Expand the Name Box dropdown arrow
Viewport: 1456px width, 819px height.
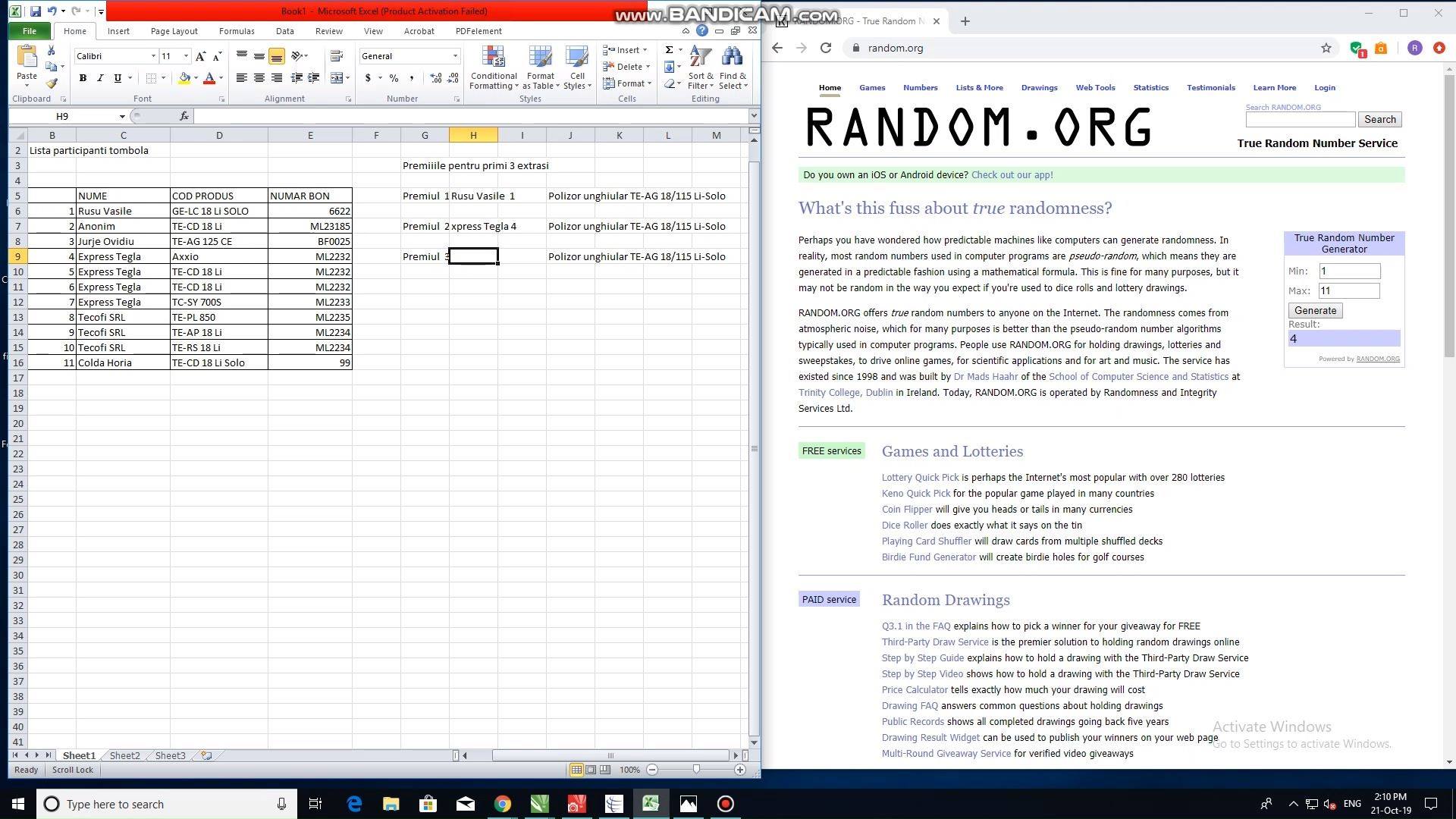pyautogui.click(x=122, y=116)
